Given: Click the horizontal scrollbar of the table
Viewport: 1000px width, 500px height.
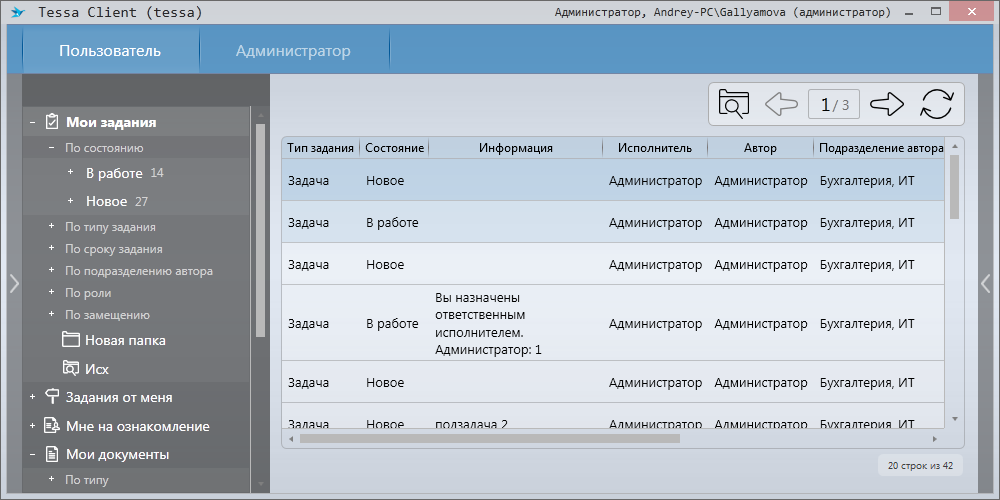Looking at the screenshot, I should 490,438.
